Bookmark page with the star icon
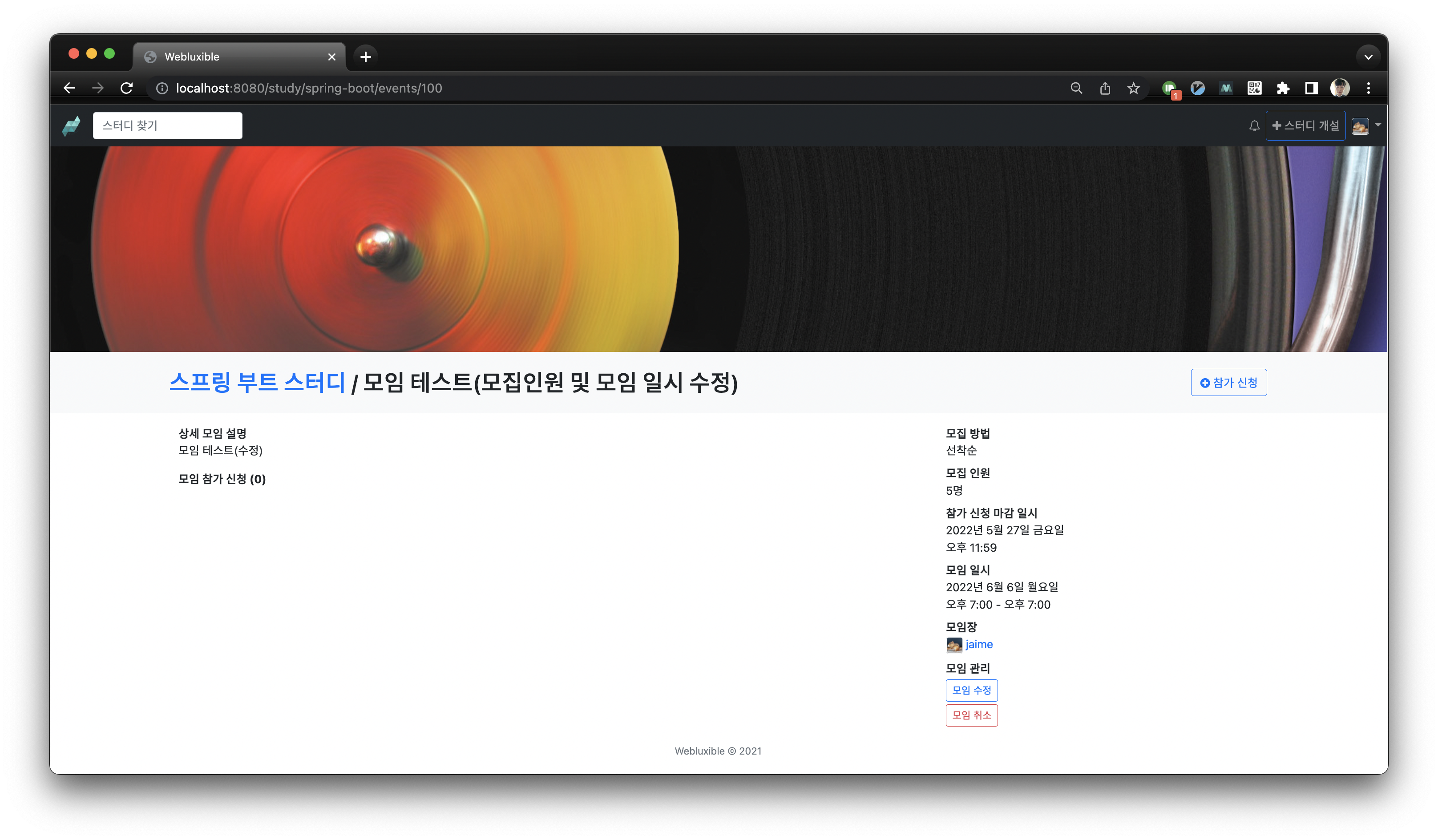1438x840 pixels. pos(1133,88)
